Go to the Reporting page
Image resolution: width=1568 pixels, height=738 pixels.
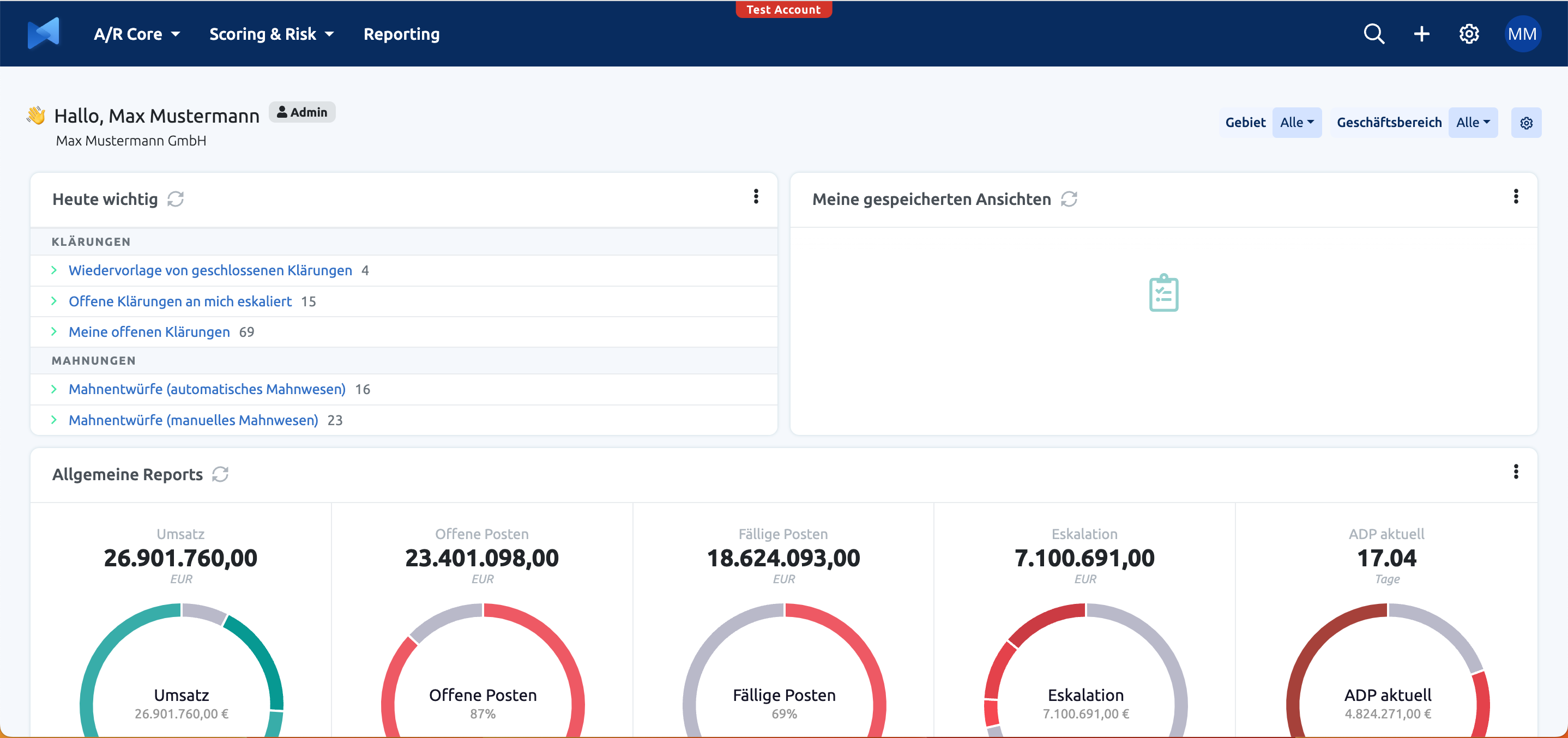click(x=402, y=35)
